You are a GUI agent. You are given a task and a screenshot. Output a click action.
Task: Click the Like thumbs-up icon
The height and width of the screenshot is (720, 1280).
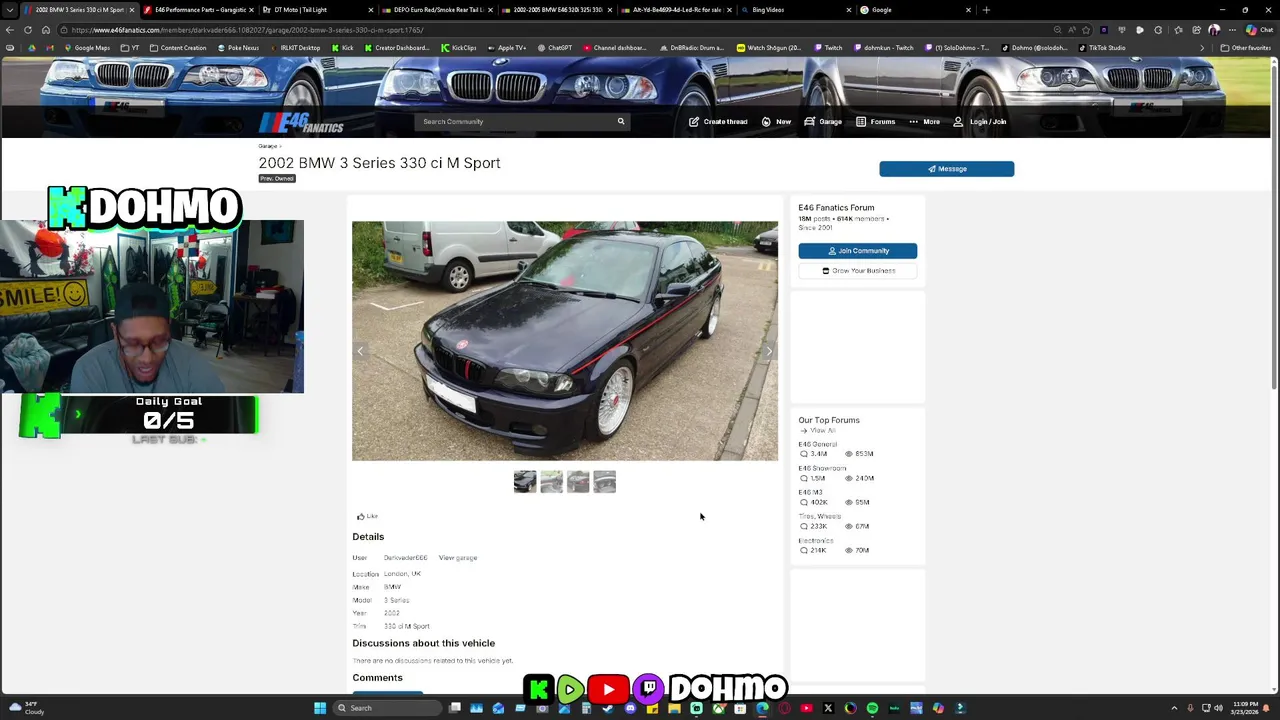[361, 516]
